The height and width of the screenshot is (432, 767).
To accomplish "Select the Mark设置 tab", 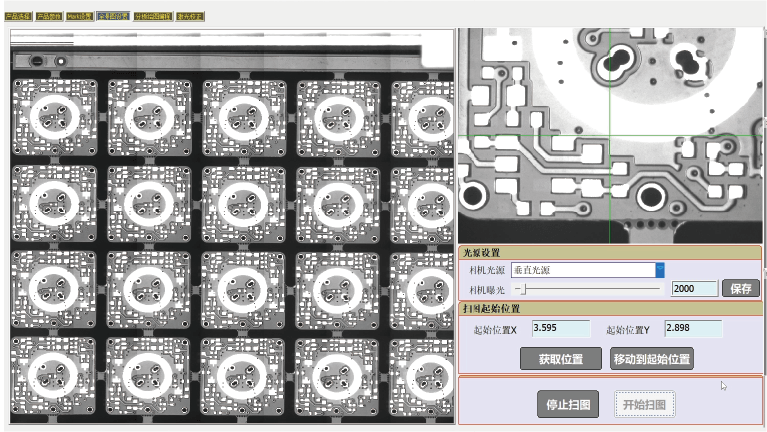I will click(x=80, y=17).
